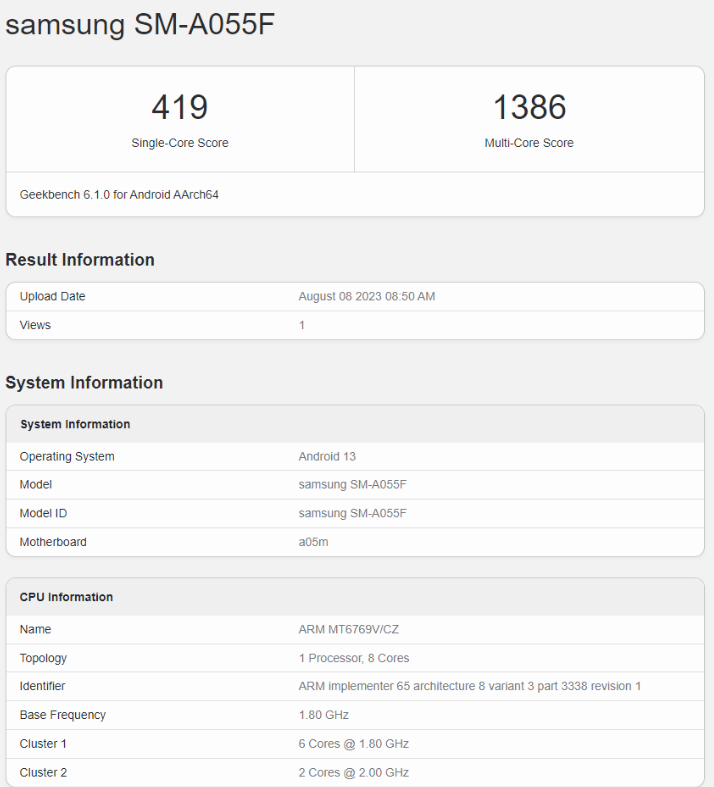Click Geekbench 6.1.0 for Android AArch64 text
The width and height of the screenshot is (714, 787).
pos(119,195)
